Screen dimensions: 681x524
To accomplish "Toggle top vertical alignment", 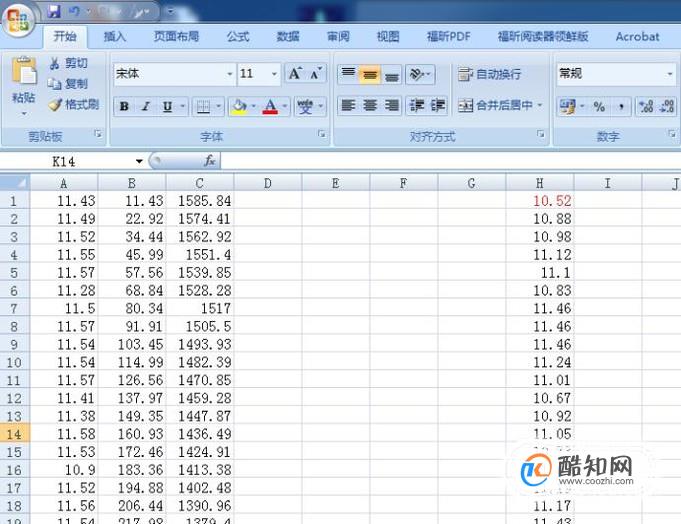I will click(348, 74).
